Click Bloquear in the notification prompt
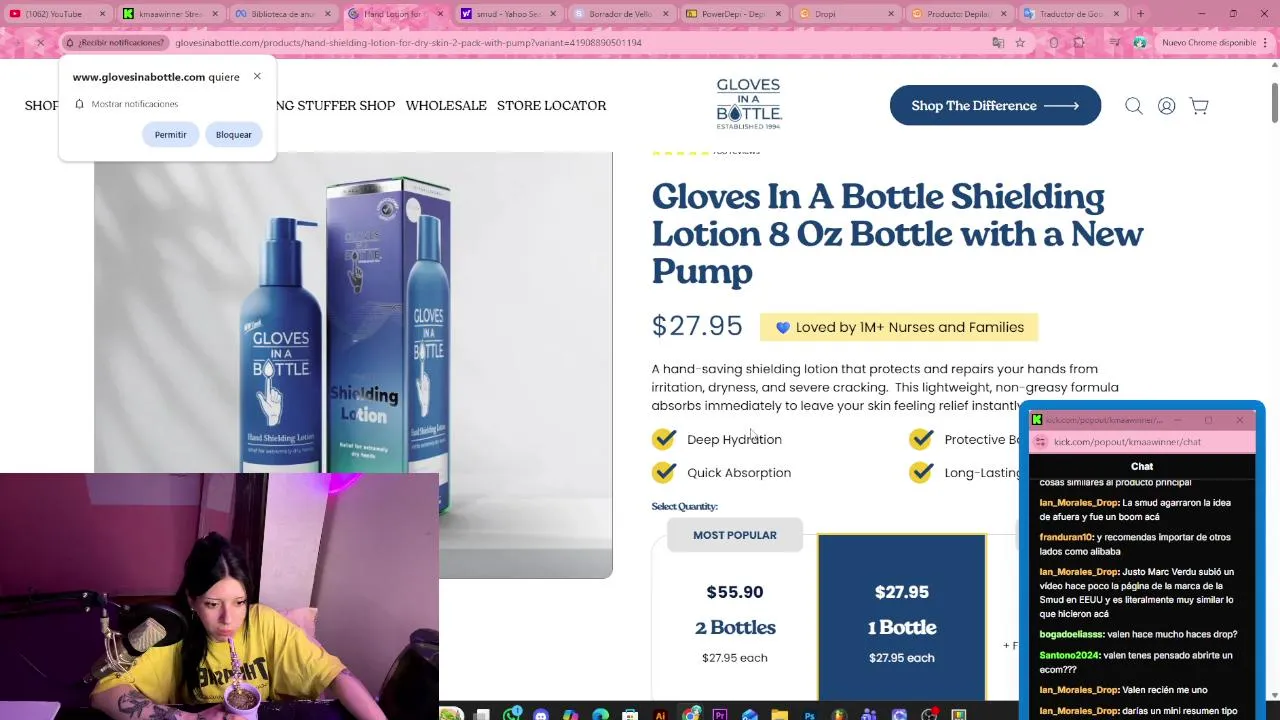Image resolution: width=1280 pixels, height=720 pixels. (234, 135)
